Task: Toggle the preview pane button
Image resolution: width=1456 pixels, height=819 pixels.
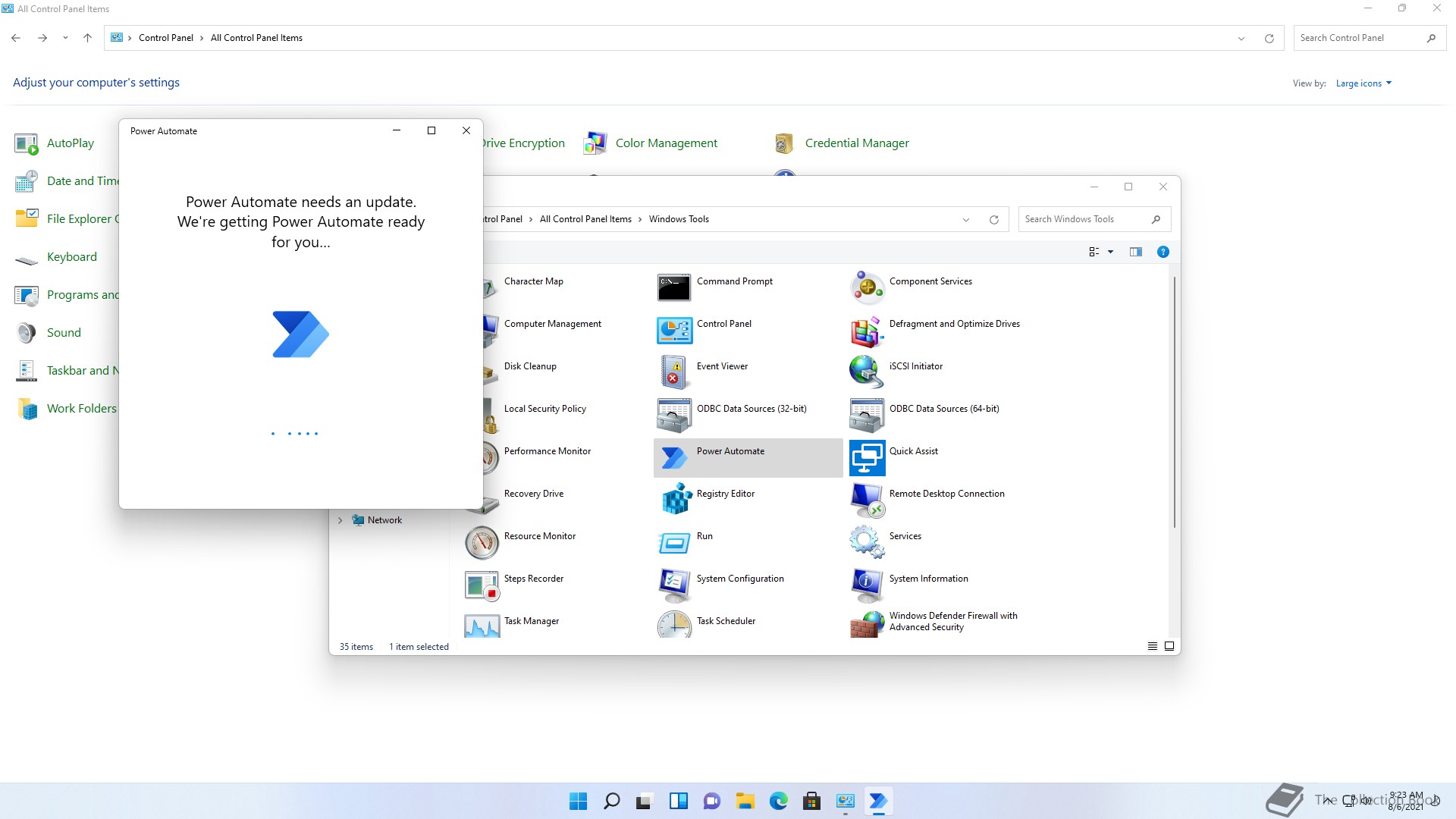Action: pos(1135,252)
